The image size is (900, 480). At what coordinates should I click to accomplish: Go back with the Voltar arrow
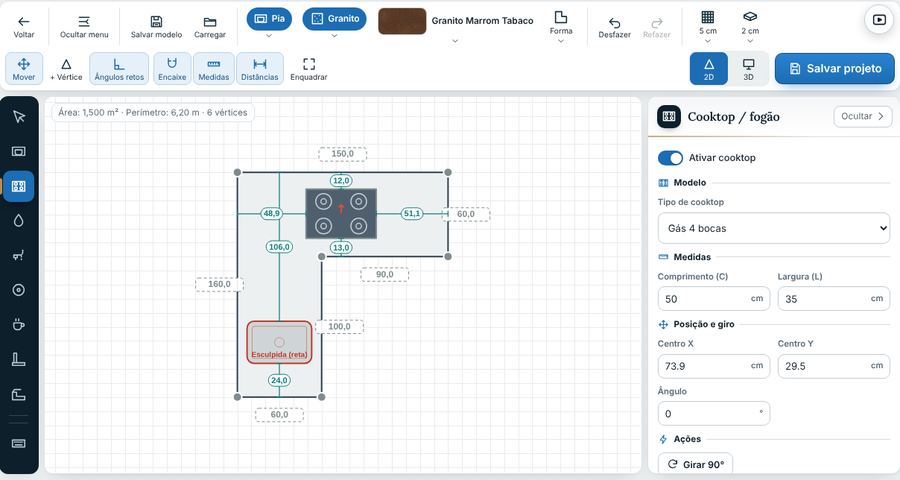click(24, 27)
